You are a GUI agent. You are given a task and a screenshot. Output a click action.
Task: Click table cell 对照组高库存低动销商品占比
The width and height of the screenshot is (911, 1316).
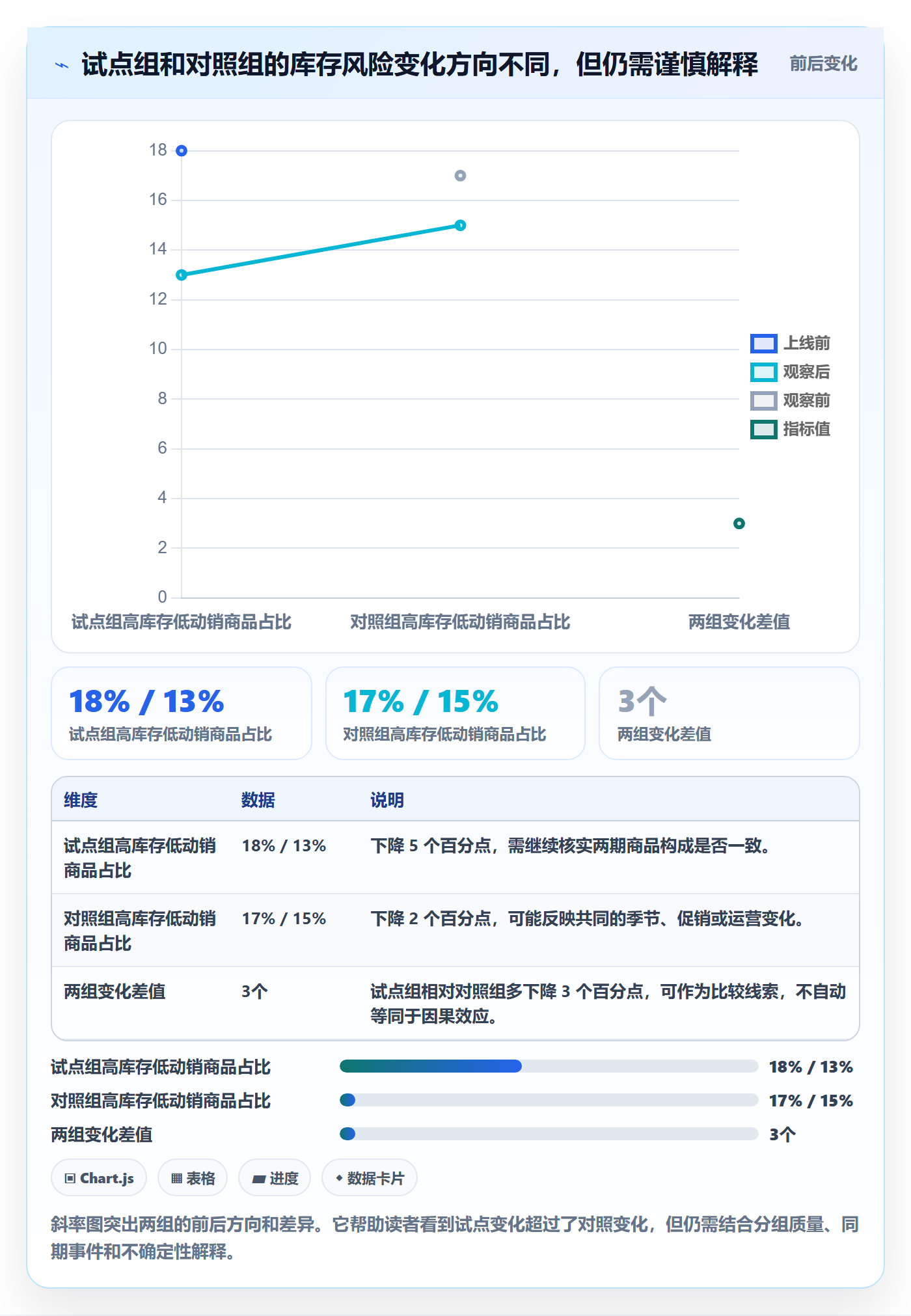pyautogui.click(x=140, y=931)
